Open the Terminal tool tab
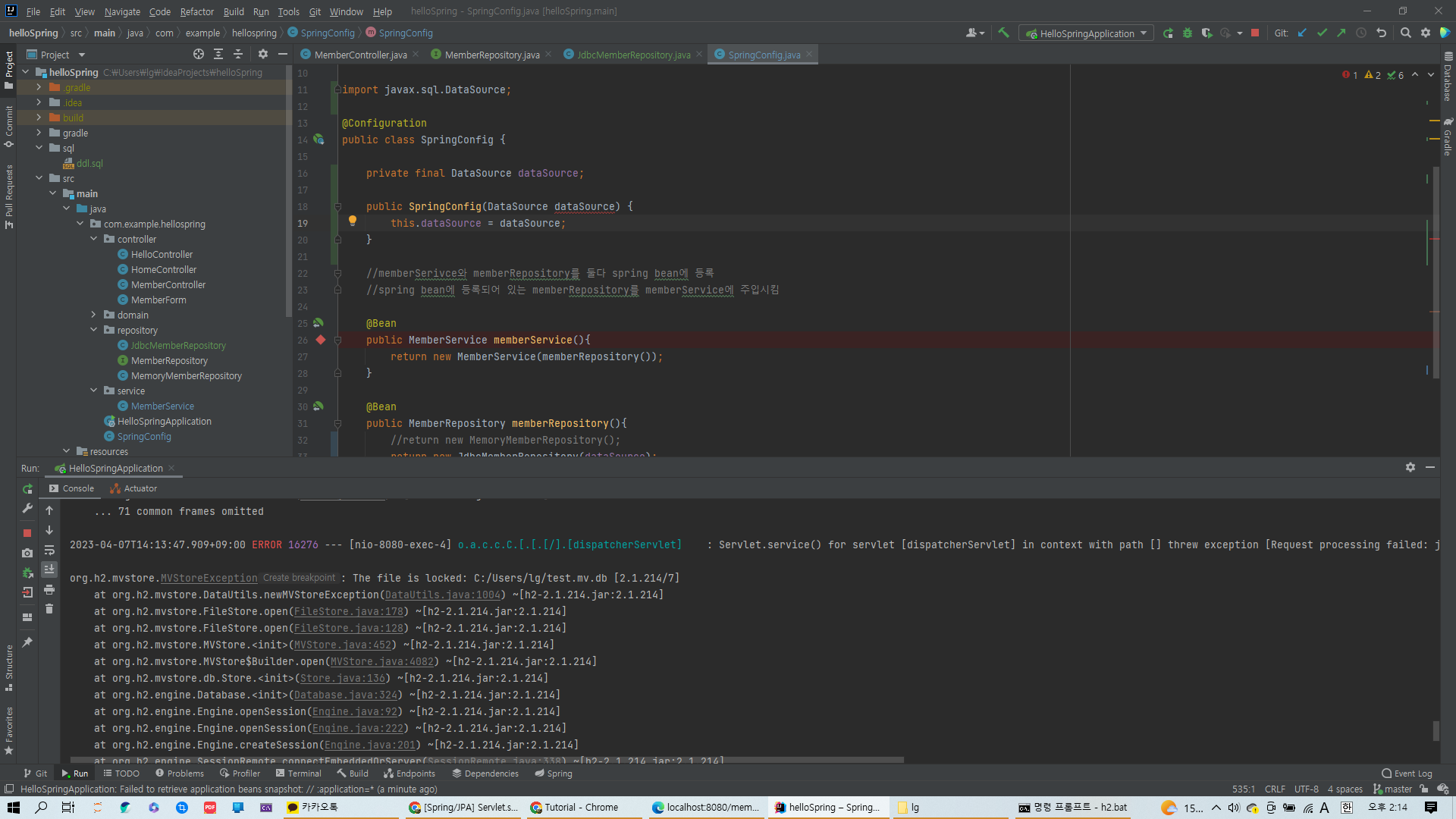This screenshot has width=1456, height=819. coord(298,773)
